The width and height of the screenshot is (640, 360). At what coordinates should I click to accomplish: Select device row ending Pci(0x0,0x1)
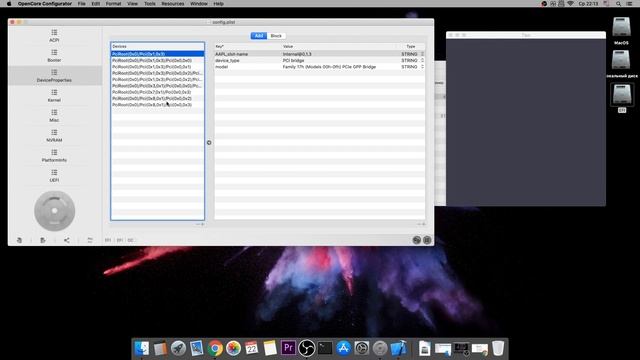point(157,67)
